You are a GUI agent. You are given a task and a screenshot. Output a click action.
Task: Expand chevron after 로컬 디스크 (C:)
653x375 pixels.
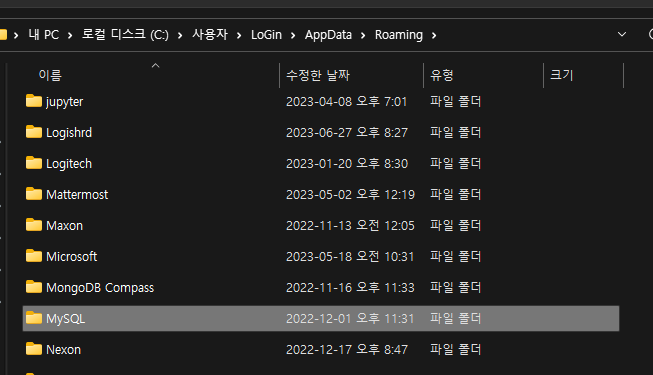(x=180, y=36)
